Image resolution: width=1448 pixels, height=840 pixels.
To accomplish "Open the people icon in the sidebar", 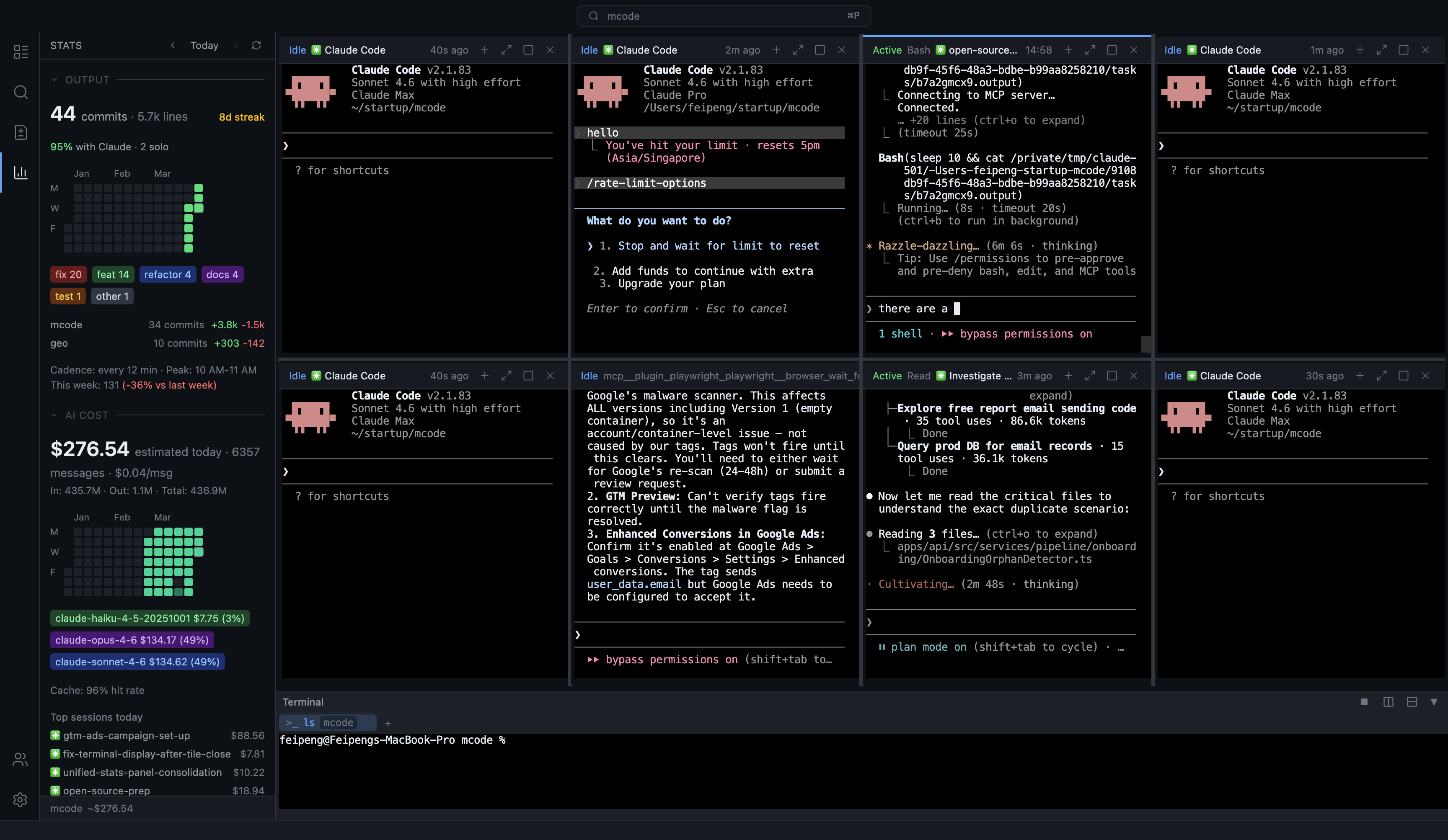I will (x=21, y=759).
